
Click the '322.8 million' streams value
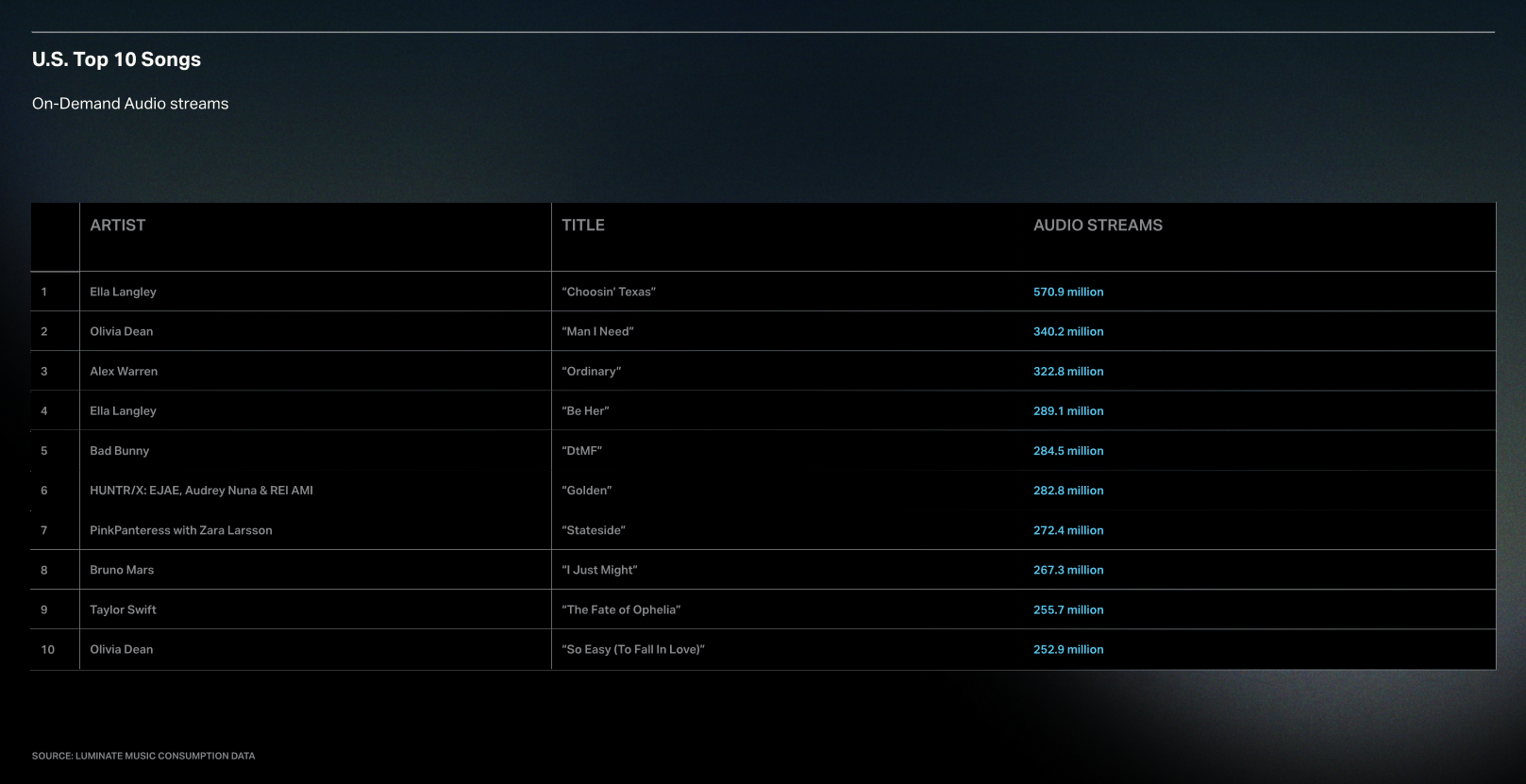click(x=1068, y=371)
